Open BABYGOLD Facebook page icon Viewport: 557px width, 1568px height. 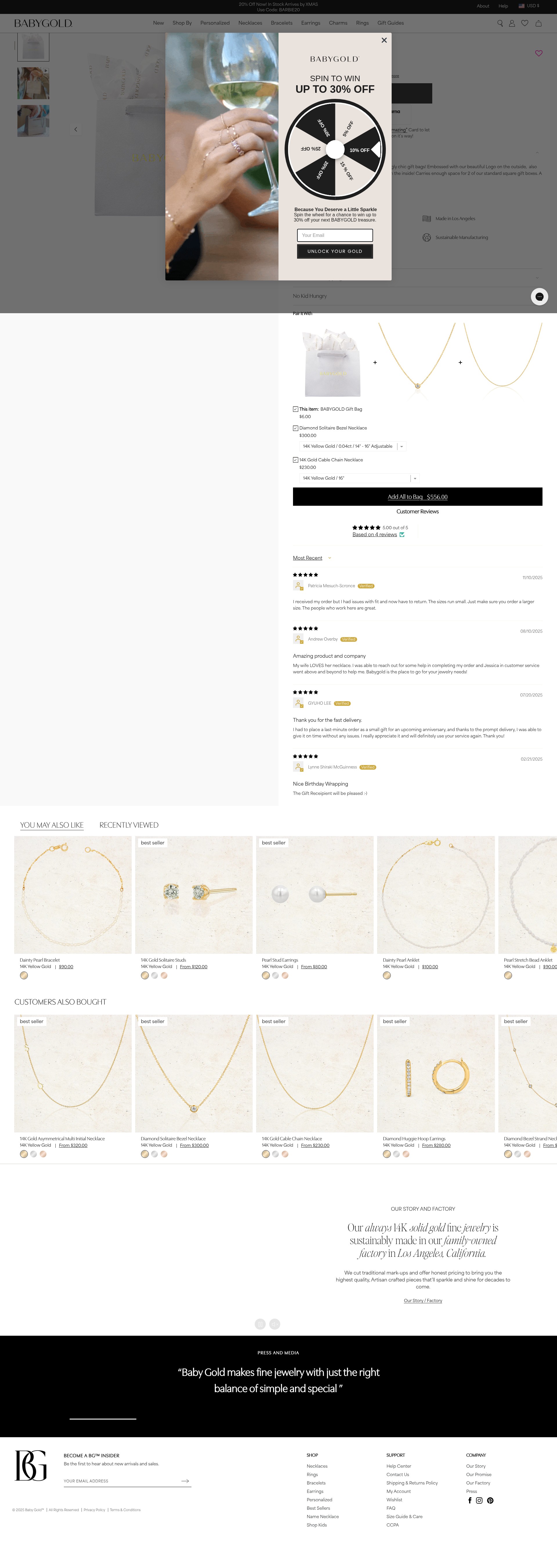click(469, 1500)
